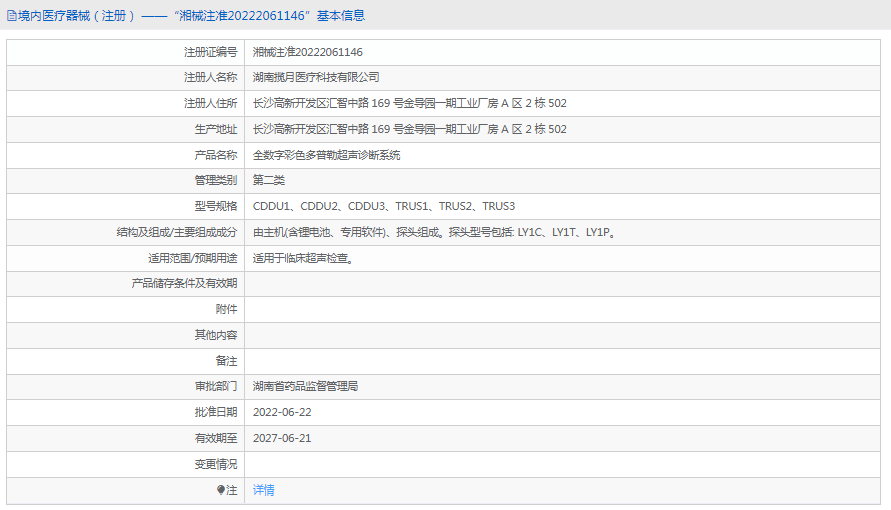Click the 结构及组成/主要组成成分 label
The height and width of the screenshot is (510, 891).
[x=177, y=232]
